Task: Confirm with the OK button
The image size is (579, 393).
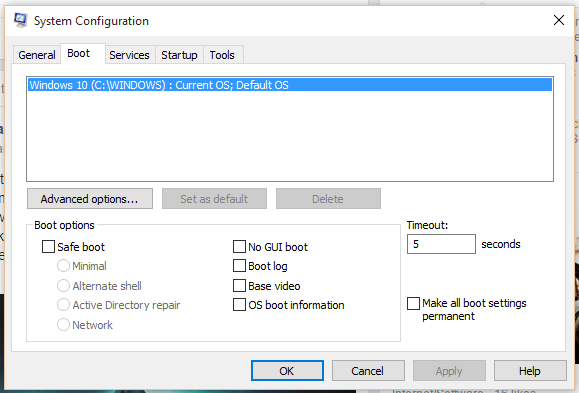Action: click(287, 370)
